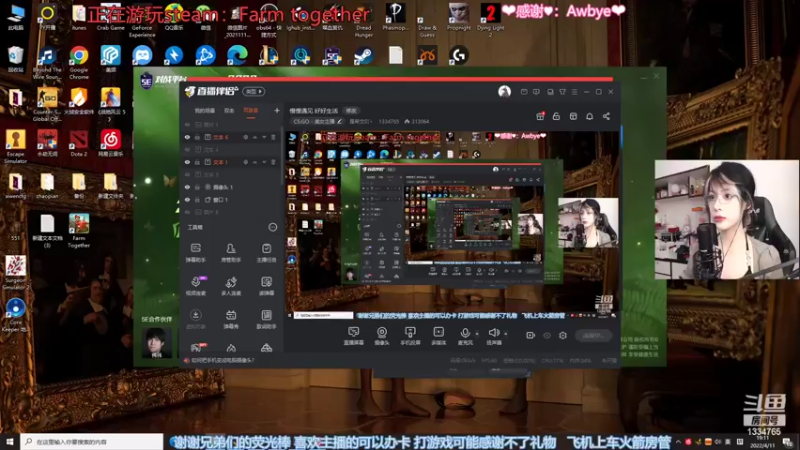Click the 直播屏幕 screen capture source button
Screen dimensions: 800x450
pyautogui.click(x=353, y=336)
